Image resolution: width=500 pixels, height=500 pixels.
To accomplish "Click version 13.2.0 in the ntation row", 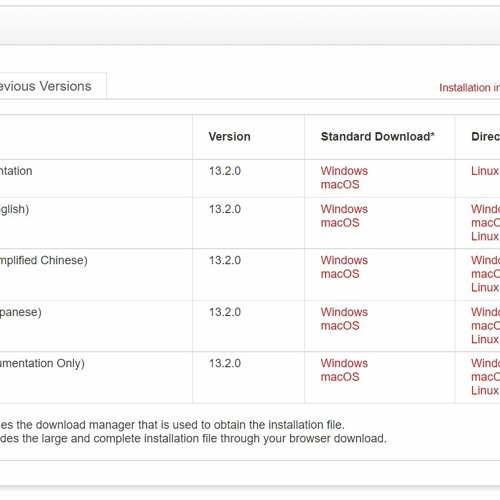I will click(225, 171).
